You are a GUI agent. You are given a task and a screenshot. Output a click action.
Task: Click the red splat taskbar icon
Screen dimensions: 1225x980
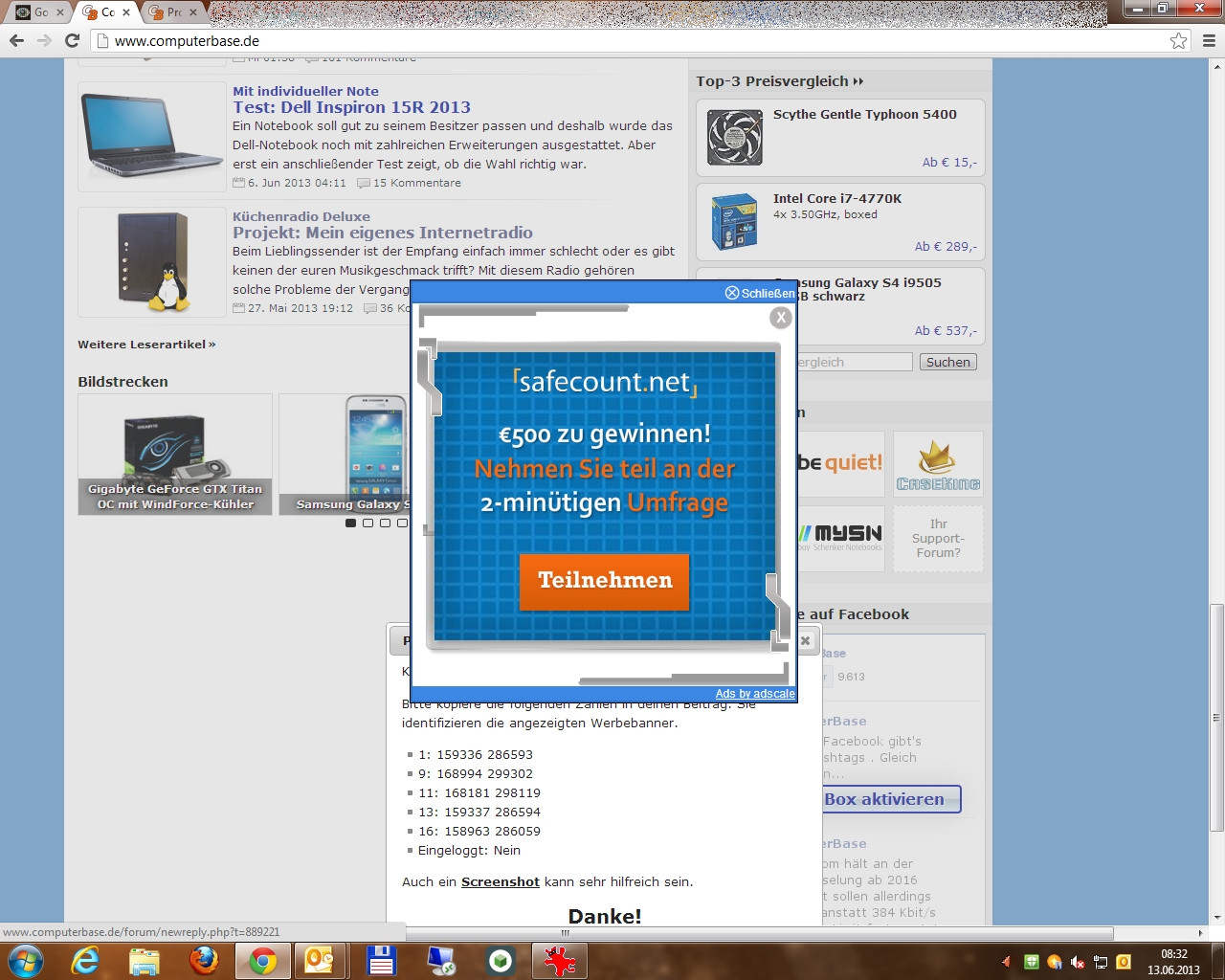561,961
